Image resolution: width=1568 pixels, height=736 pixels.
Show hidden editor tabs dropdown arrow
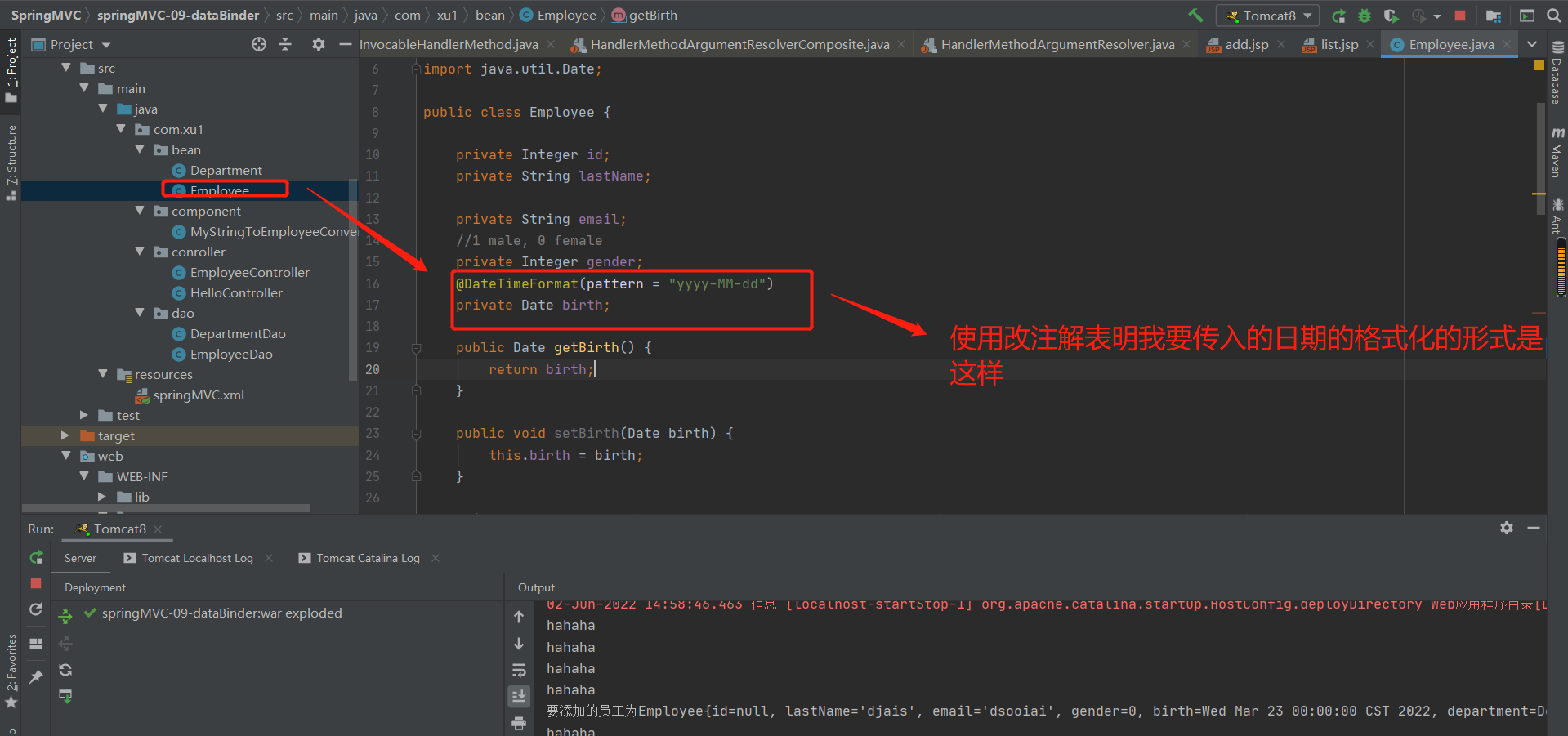click(x=1532, y=44)
